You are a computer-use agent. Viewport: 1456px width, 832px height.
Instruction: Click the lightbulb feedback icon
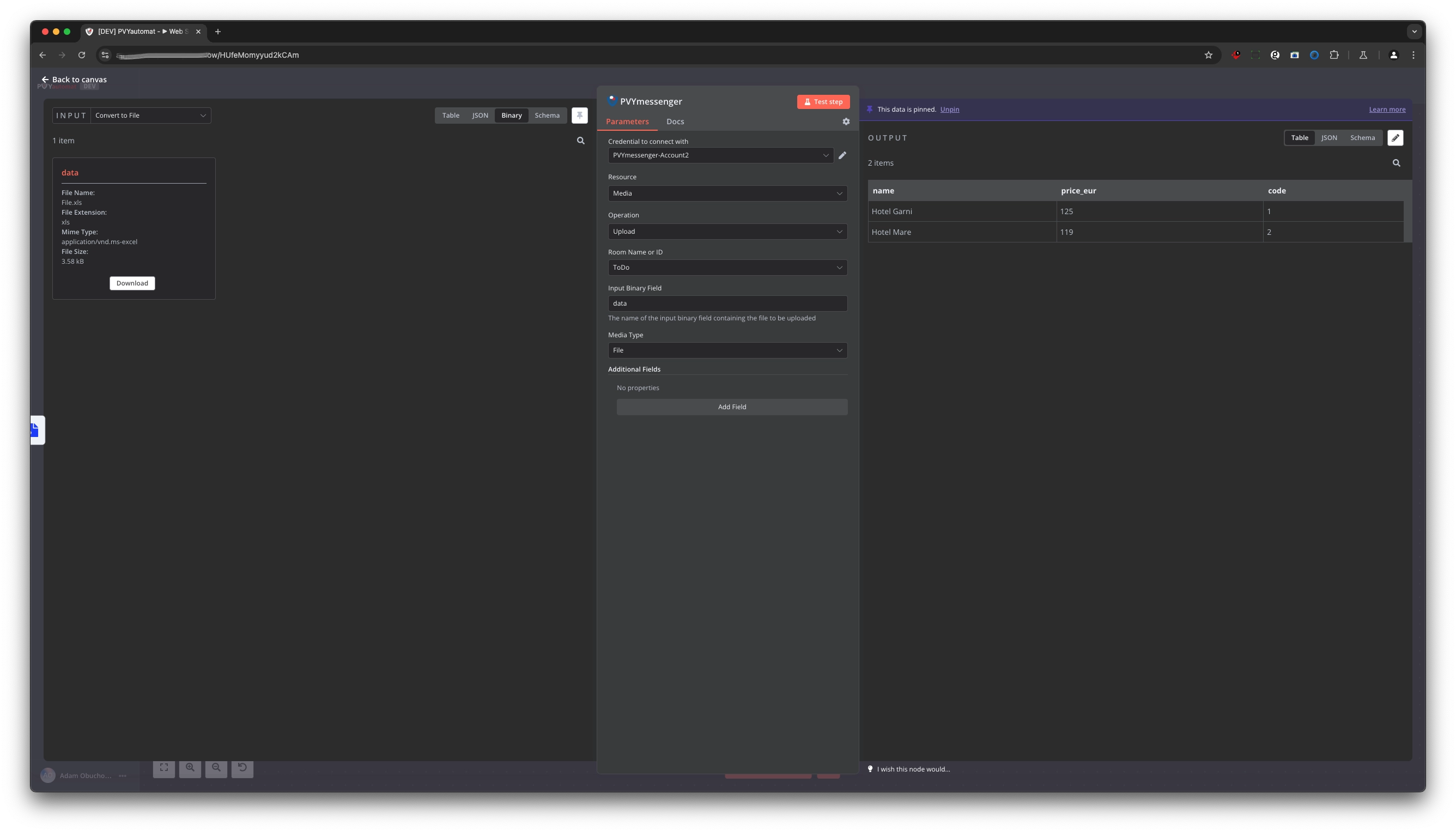(870, 769)
